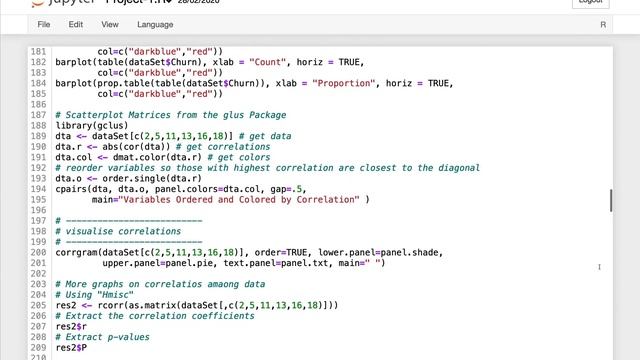The width and height of the screenshot is (640, 360).
Task: Click the comment '# Extract p-values'
Action: pos(102,337)
